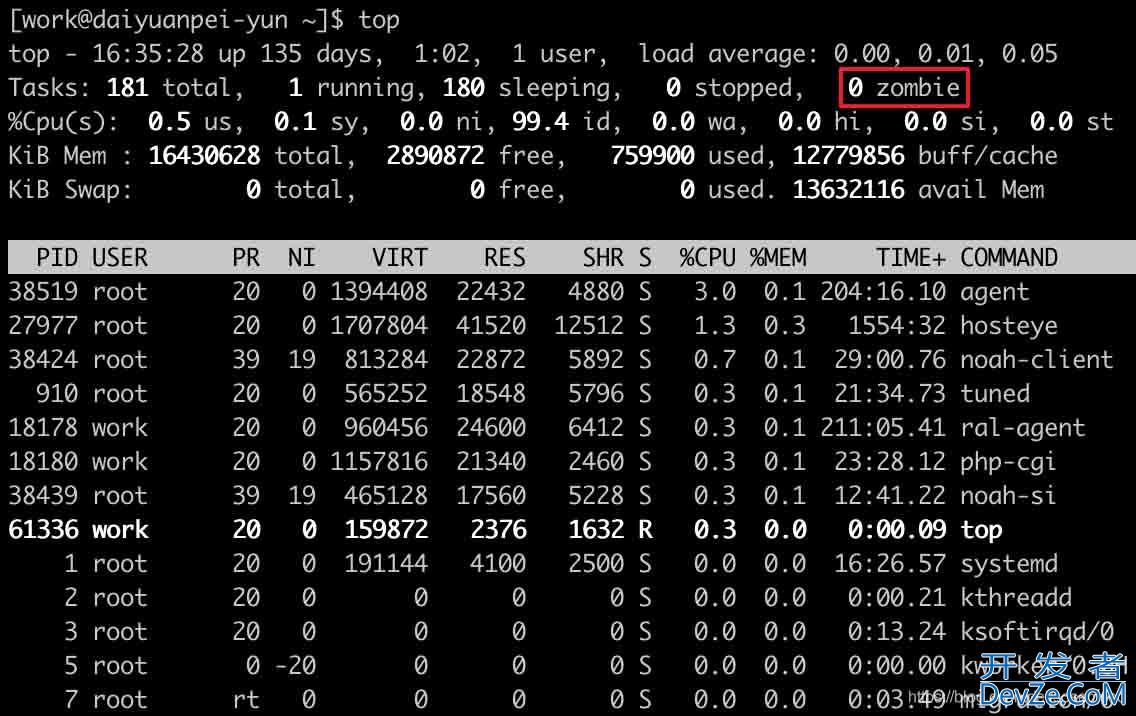
Task: Click the PID column header
Action: tap(56, 258)
